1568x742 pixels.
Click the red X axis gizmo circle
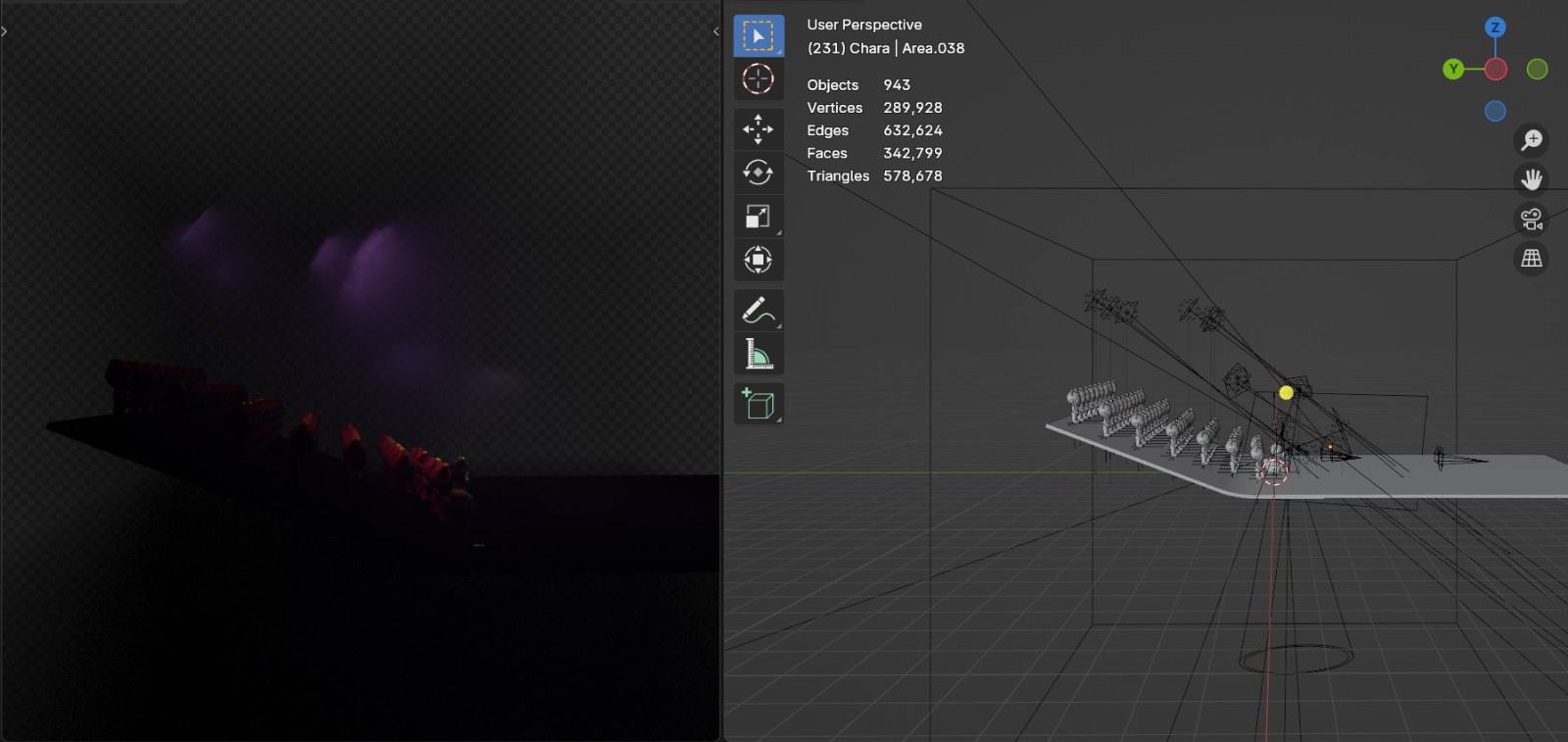click(x=1495, y=70)
